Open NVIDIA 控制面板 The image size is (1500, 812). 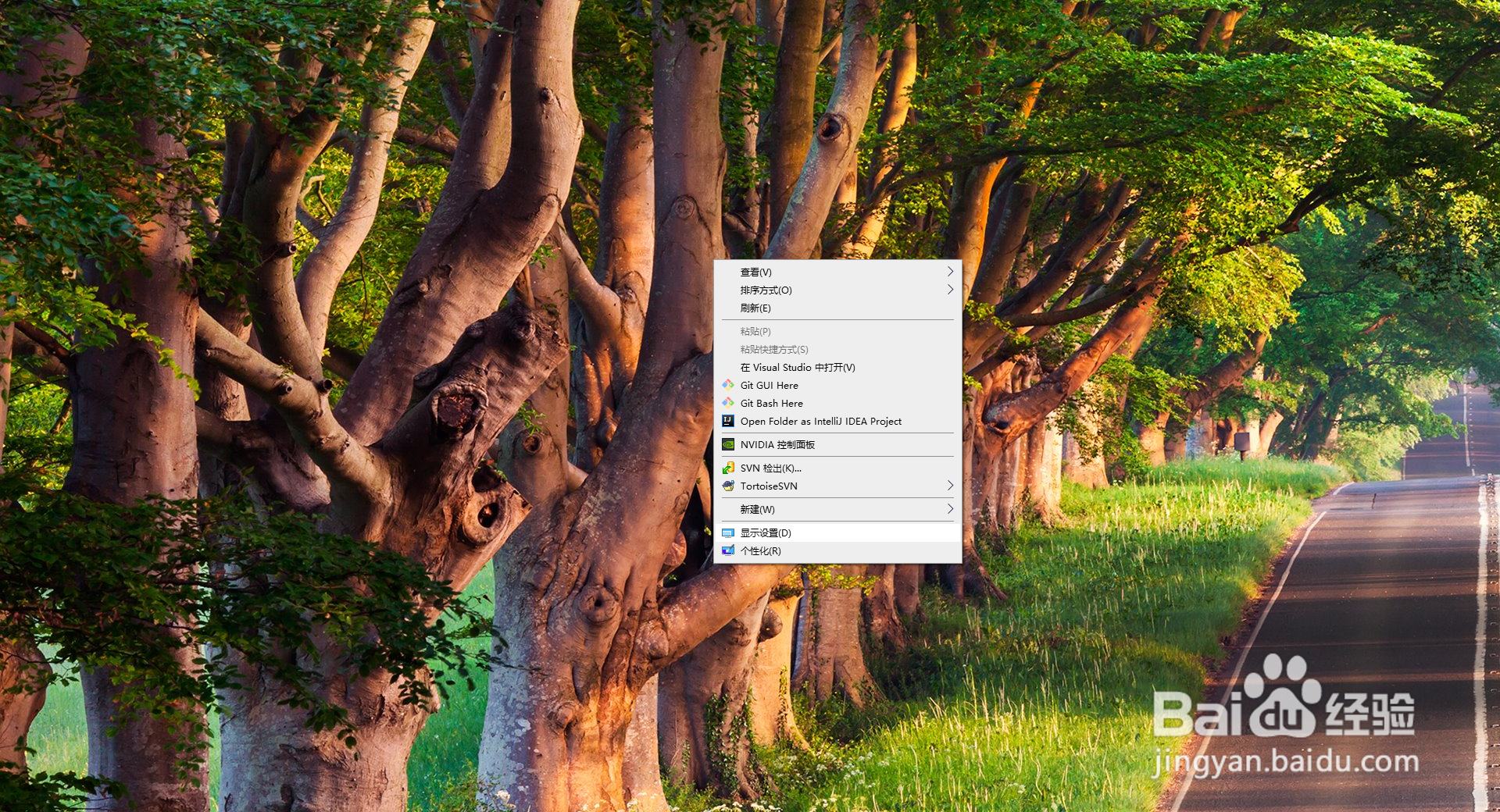[x=837, y=444]
